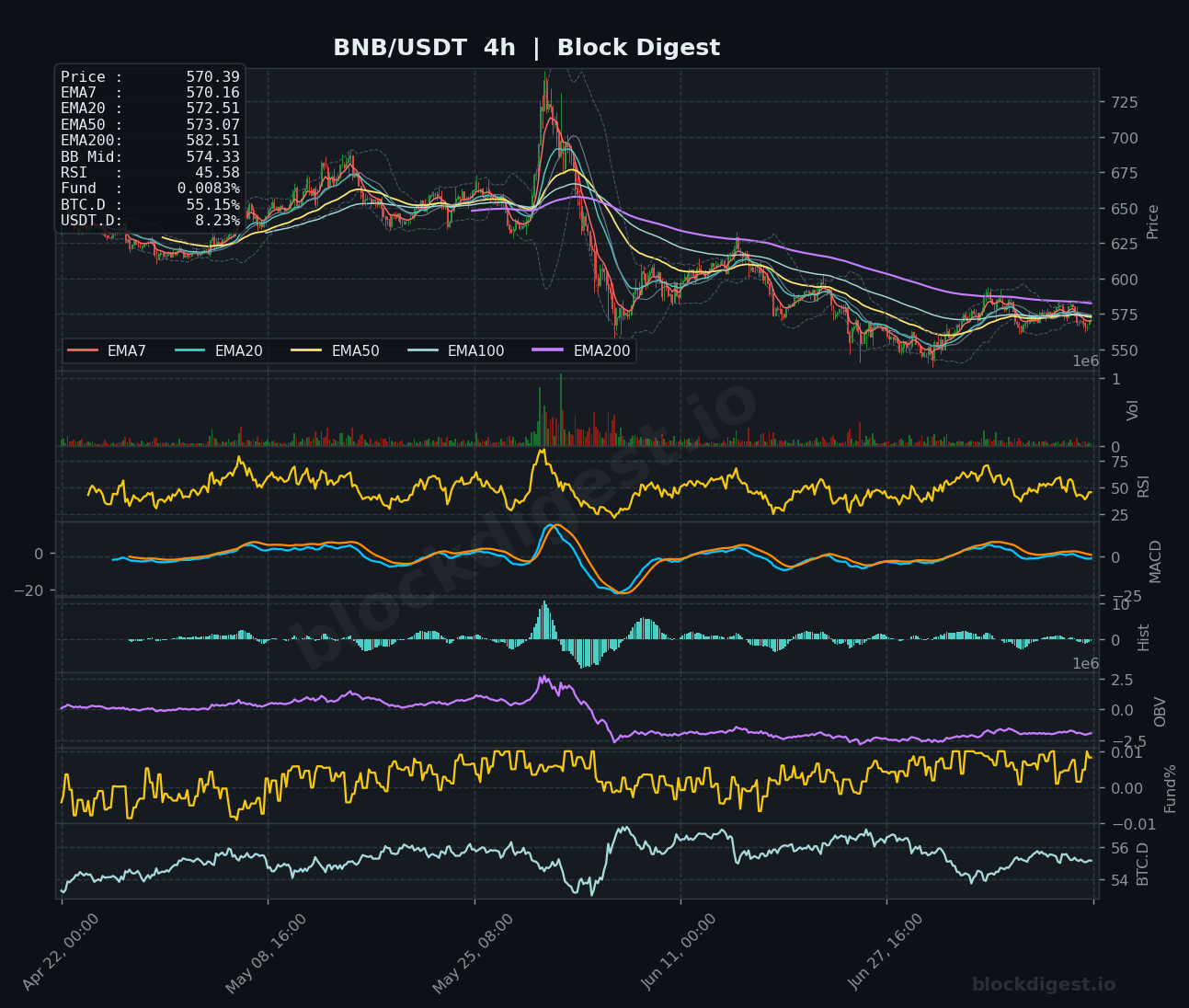Screen dimensions: 1189x1008
Task: Click the USDT.D value 8.23%
Action: (x=217, y=221)
